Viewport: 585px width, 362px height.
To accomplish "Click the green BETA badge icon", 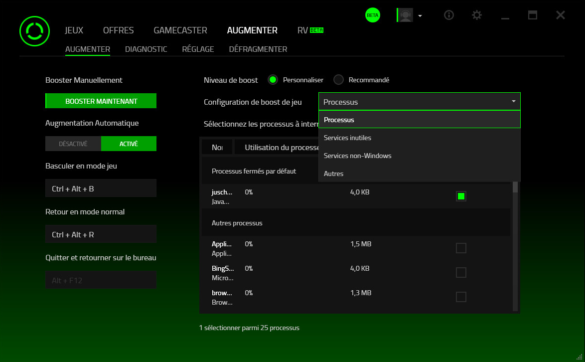I will (372, 15).
